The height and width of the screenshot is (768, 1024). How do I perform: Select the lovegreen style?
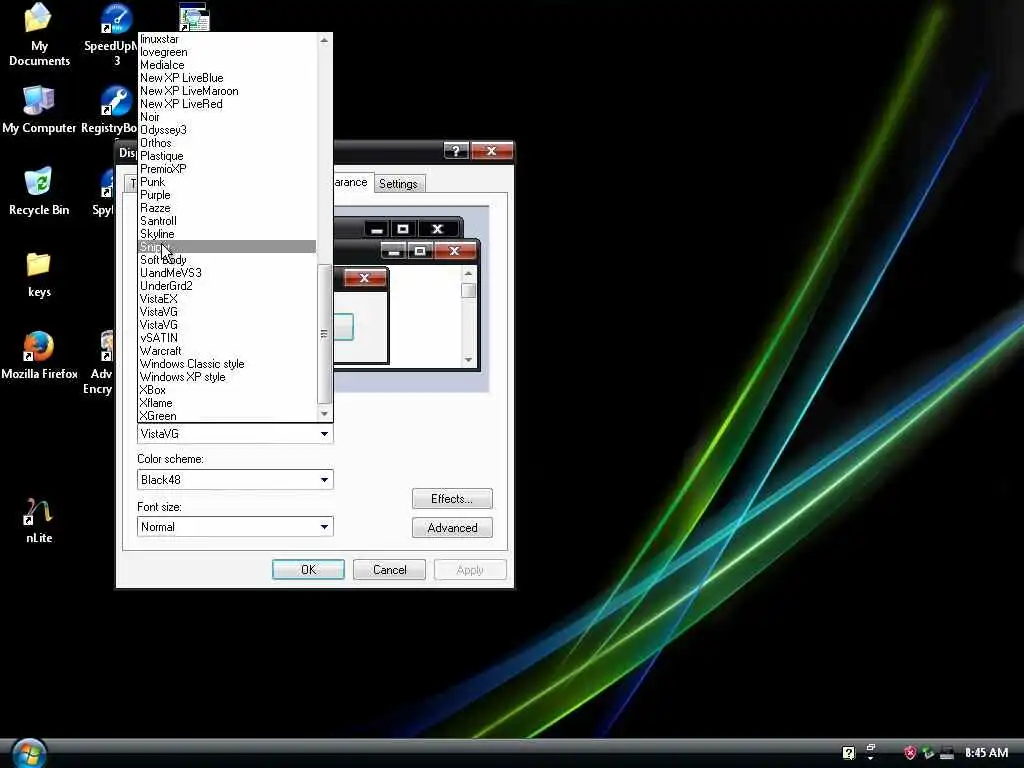tap(227, 52)
